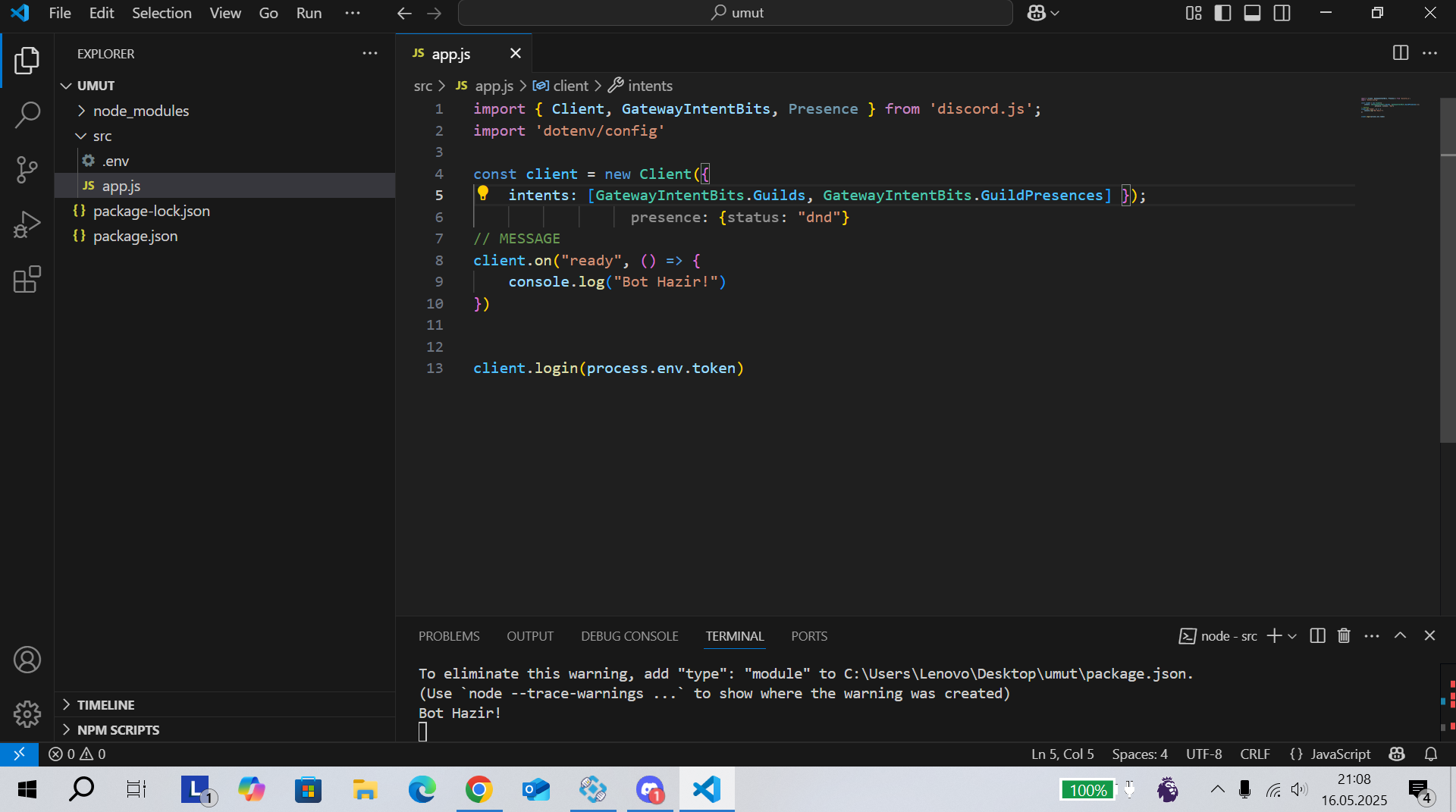1456x812 pixels.
Task: Close the app.js editor tab
Action: [516, 53]
